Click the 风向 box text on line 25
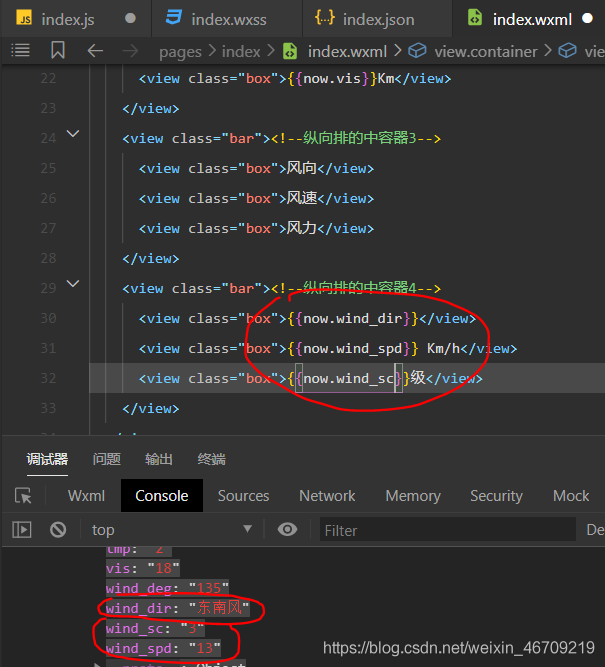The width and height of the screenshot is (605, 667). 301,168
